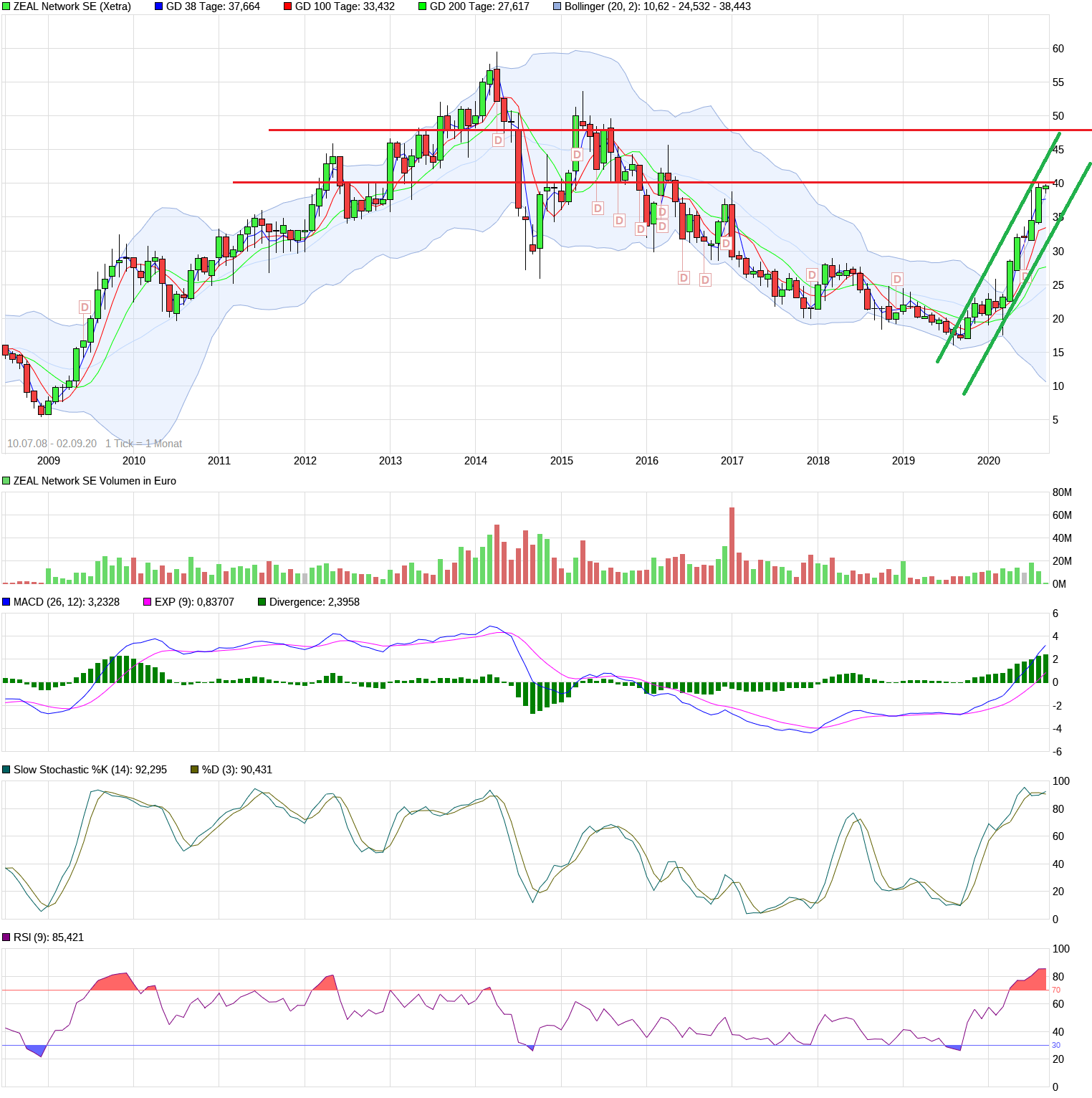Click the ZEAL Network SE Volumen label
This screenshot has width=1092, height=1098.
(94, 481)
